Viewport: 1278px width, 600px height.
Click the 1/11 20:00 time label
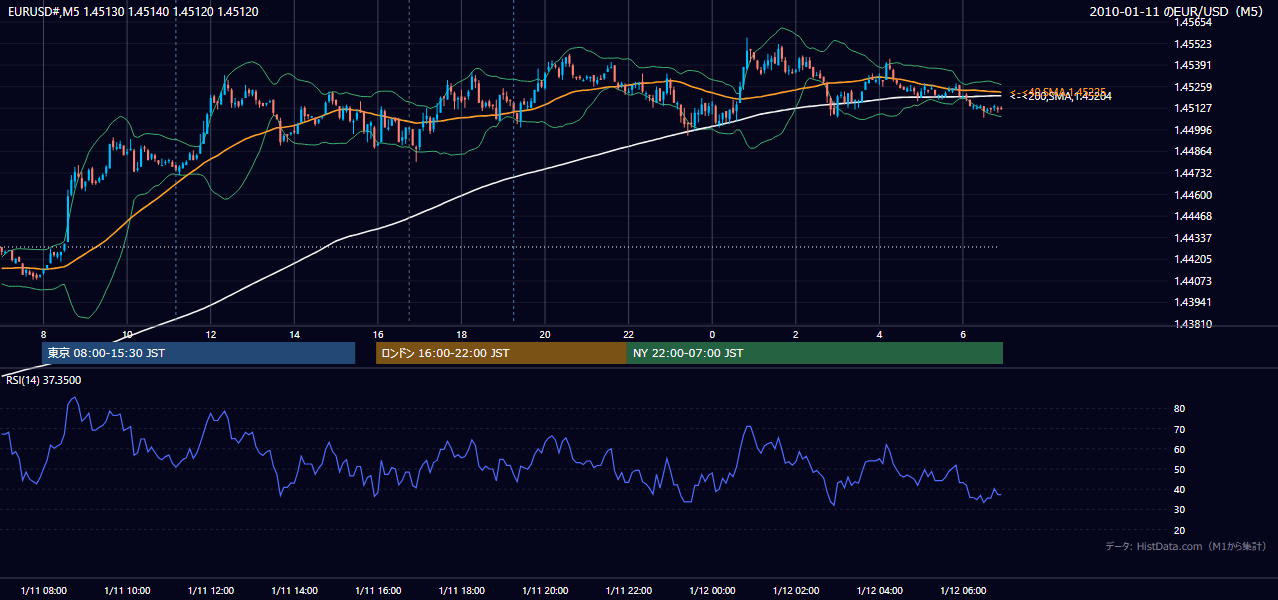coord(544,591)
